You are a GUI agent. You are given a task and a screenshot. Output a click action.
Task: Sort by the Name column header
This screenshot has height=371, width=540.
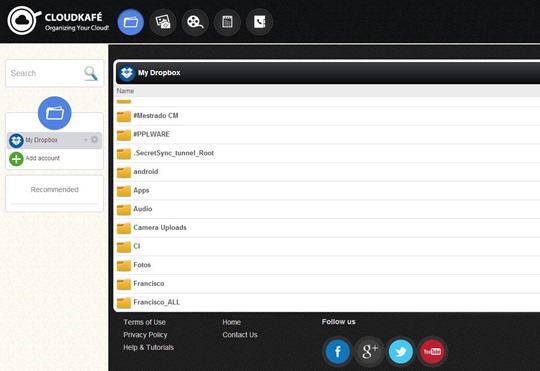[125, 91]
